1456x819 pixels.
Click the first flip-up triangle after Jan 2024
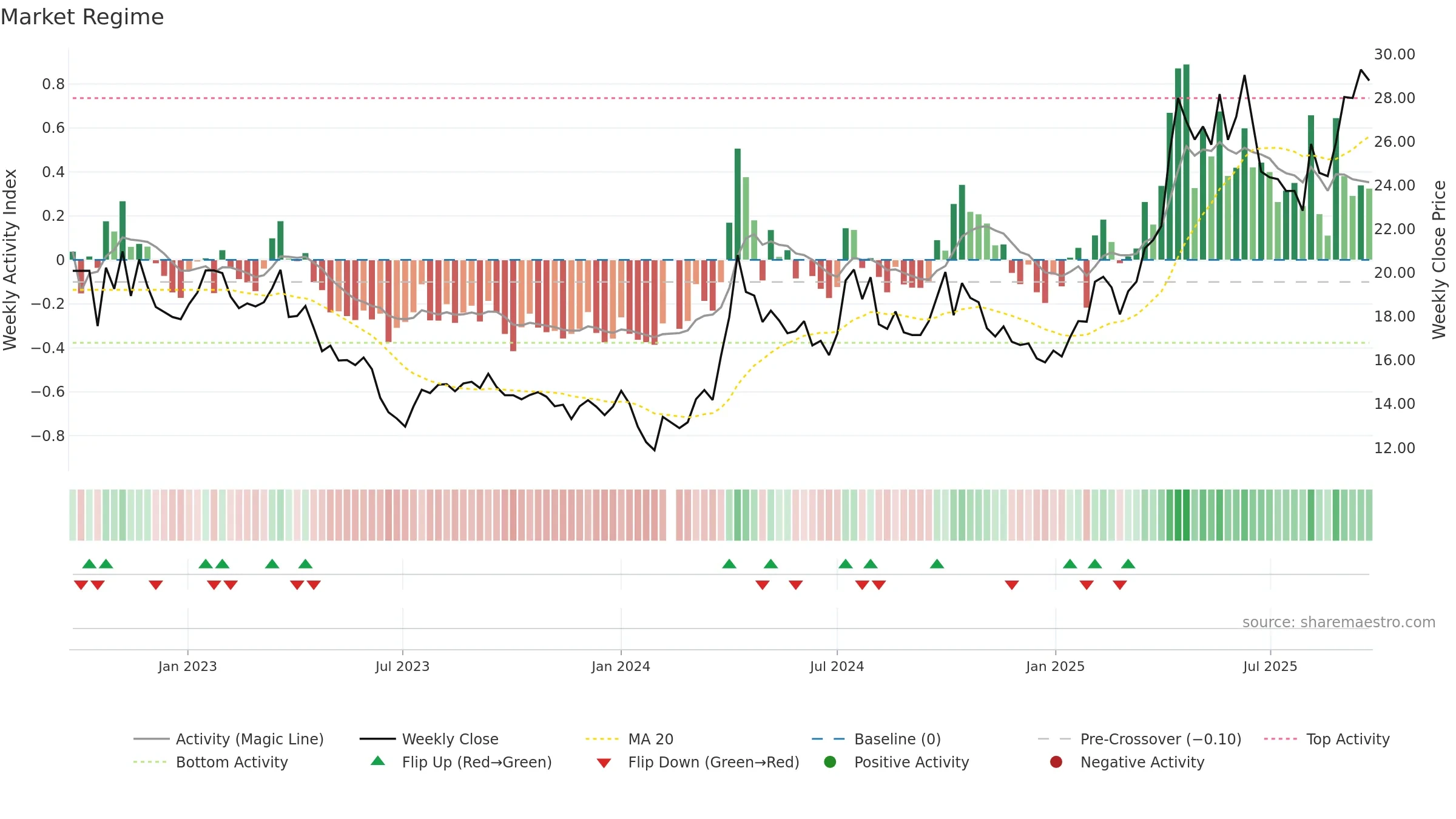click(729, 564)
